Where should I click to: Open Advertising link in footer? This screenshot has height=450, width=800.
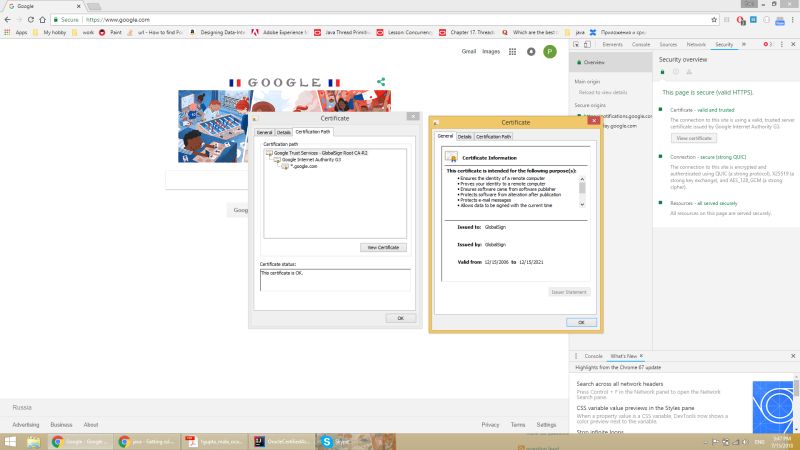(x=26, y=424)
